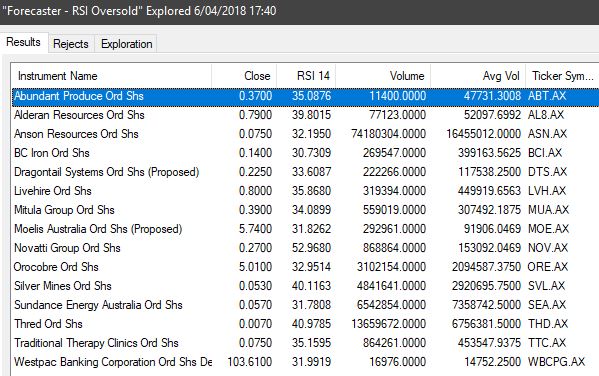Click ticker symbol MUA.AX

(x=548, y=210)
